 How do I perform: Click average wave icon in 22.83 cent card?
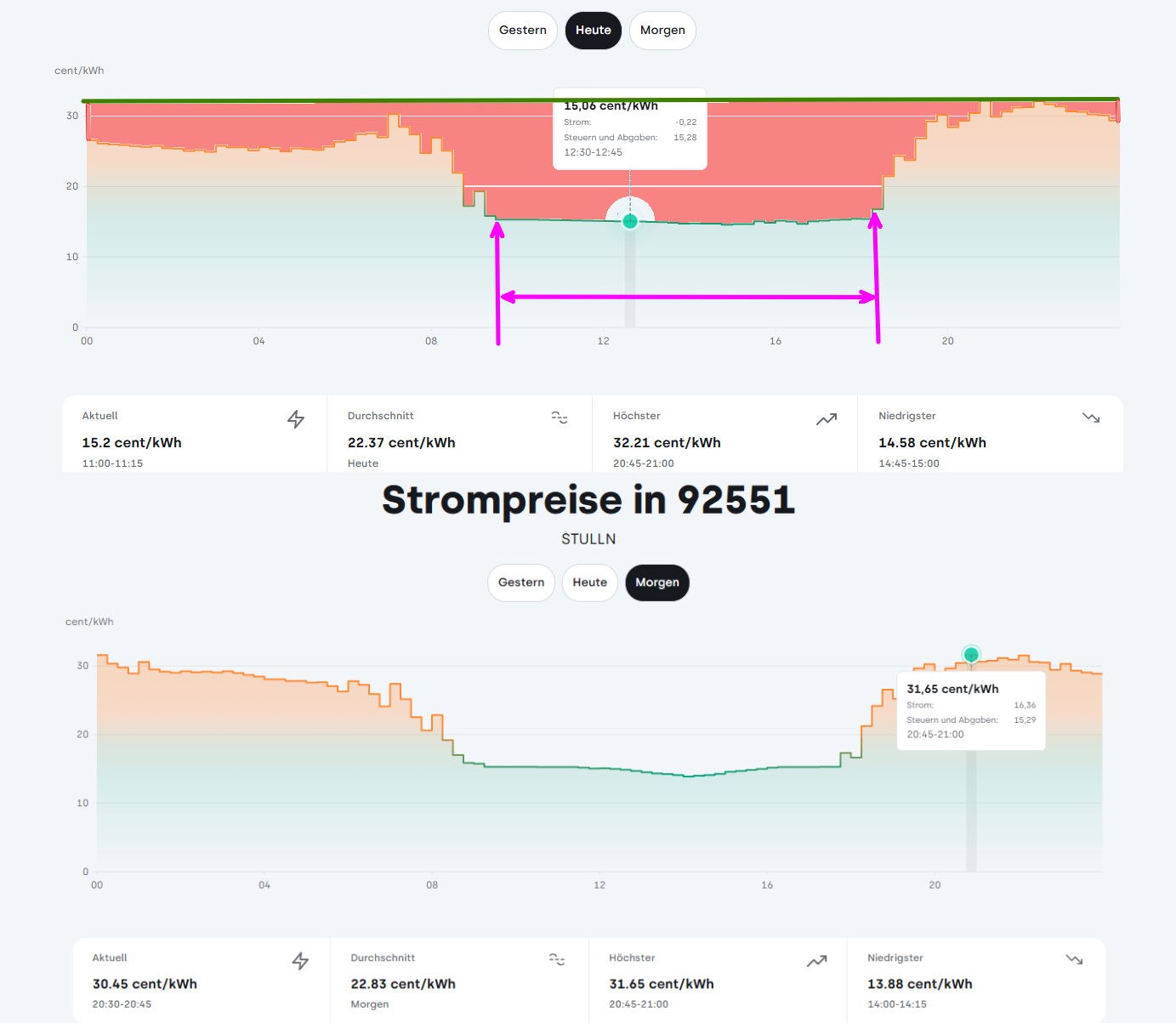coord(557,959)
